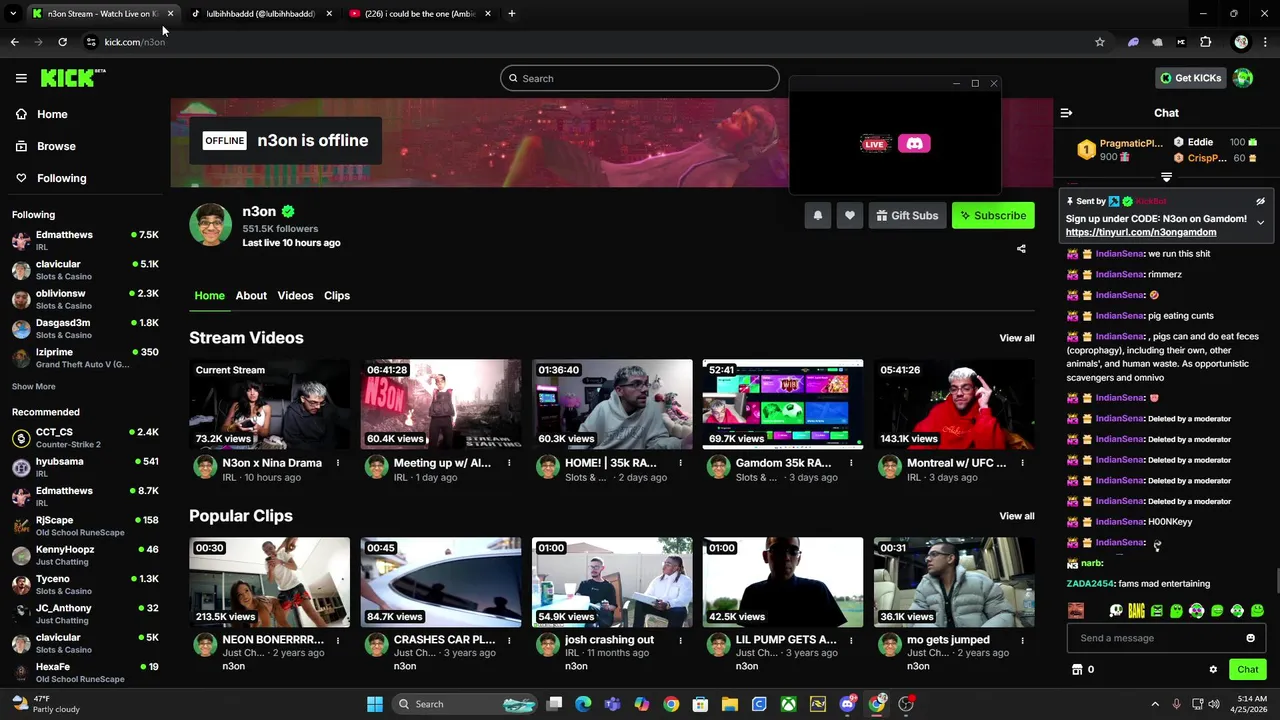Click the Discord icon in the floating player
This screenshot has width=1280, height=720.
914,144
